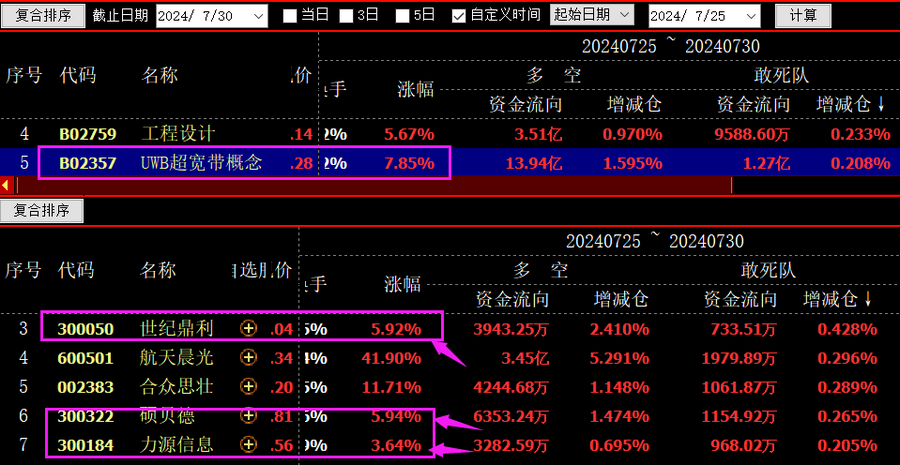Image resolution: width=900 pixels, height=465 pixels.
Task: Click plus icon in row 300322
Action: point(249,414)
